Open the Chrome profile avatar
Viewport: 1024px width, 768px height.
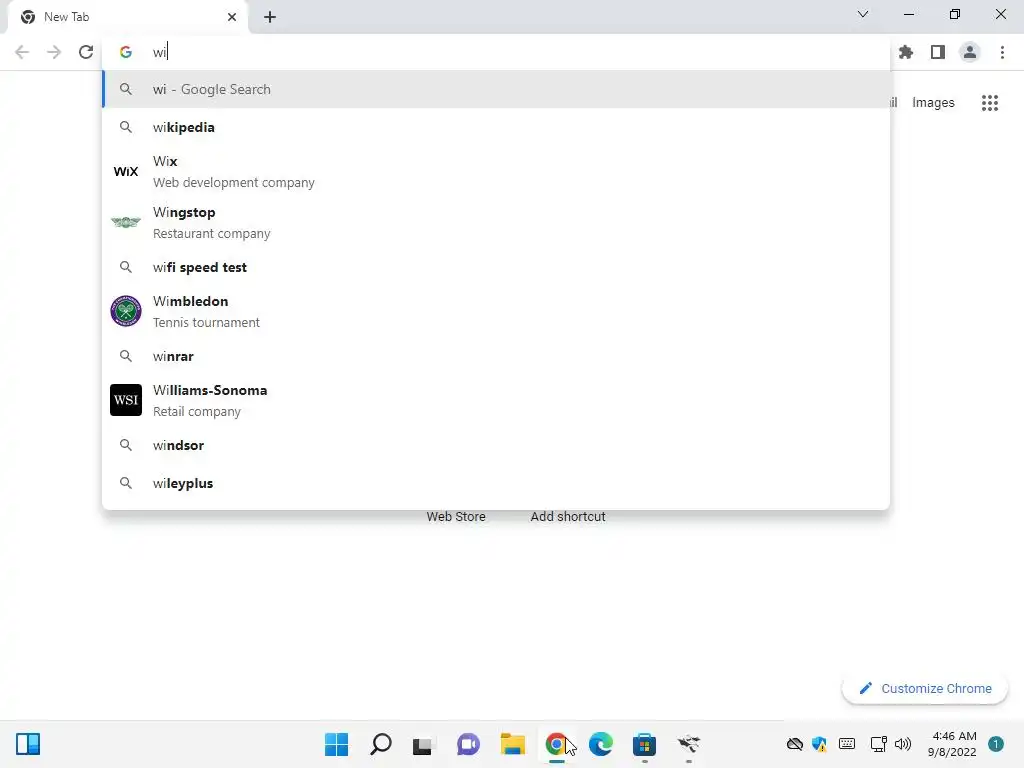[x=970, y=52]
